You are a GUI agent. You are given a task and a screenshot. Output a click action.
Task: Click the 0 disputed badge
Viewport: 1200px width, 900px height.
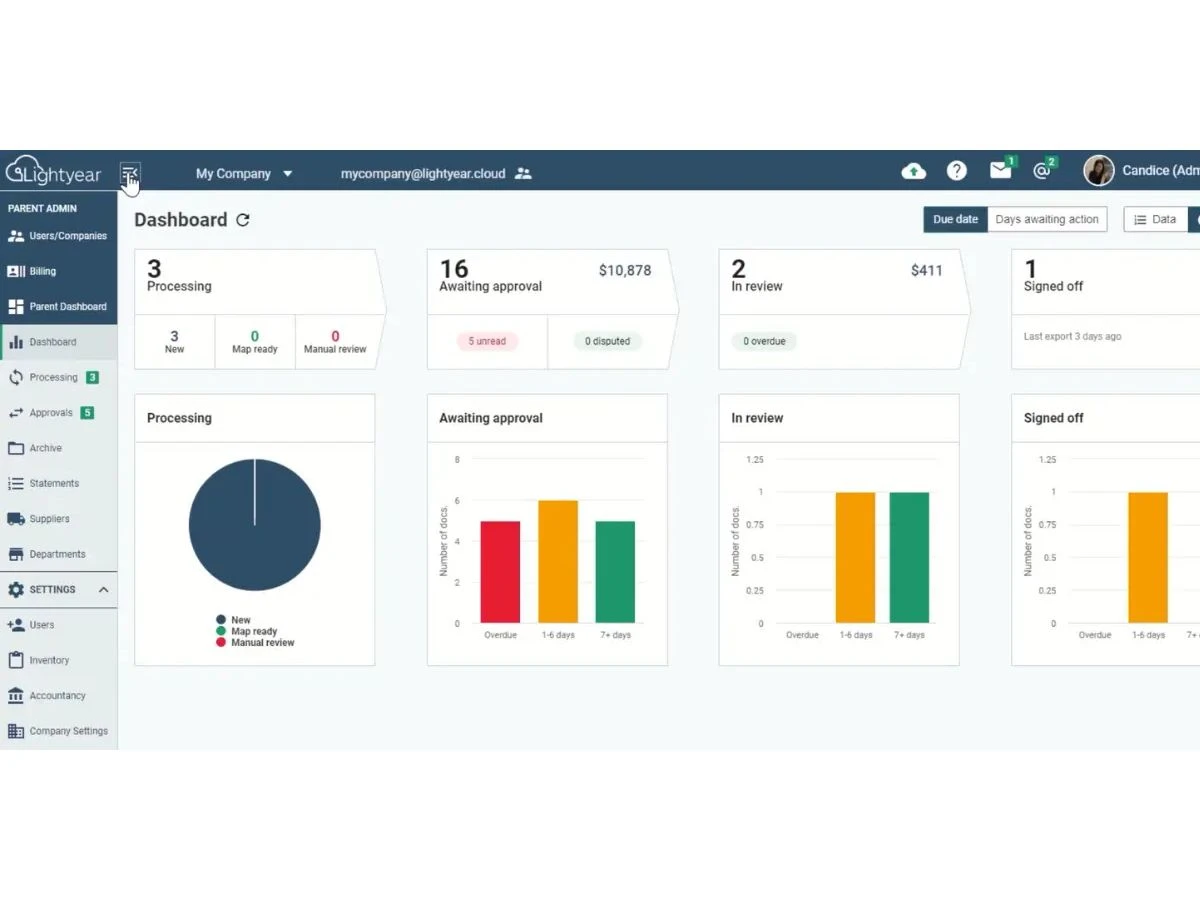(x=609, y=342)
